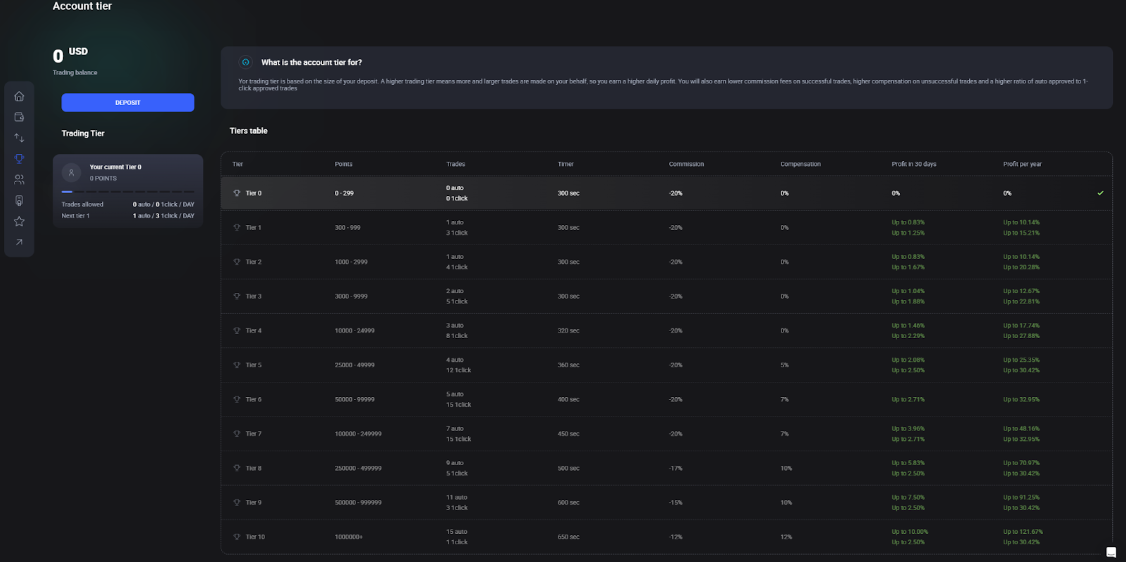Click the Tier 10 trophy icon
Image resolution: width=1126 pixels, height=562 pixels.
[x=237, y=537]
